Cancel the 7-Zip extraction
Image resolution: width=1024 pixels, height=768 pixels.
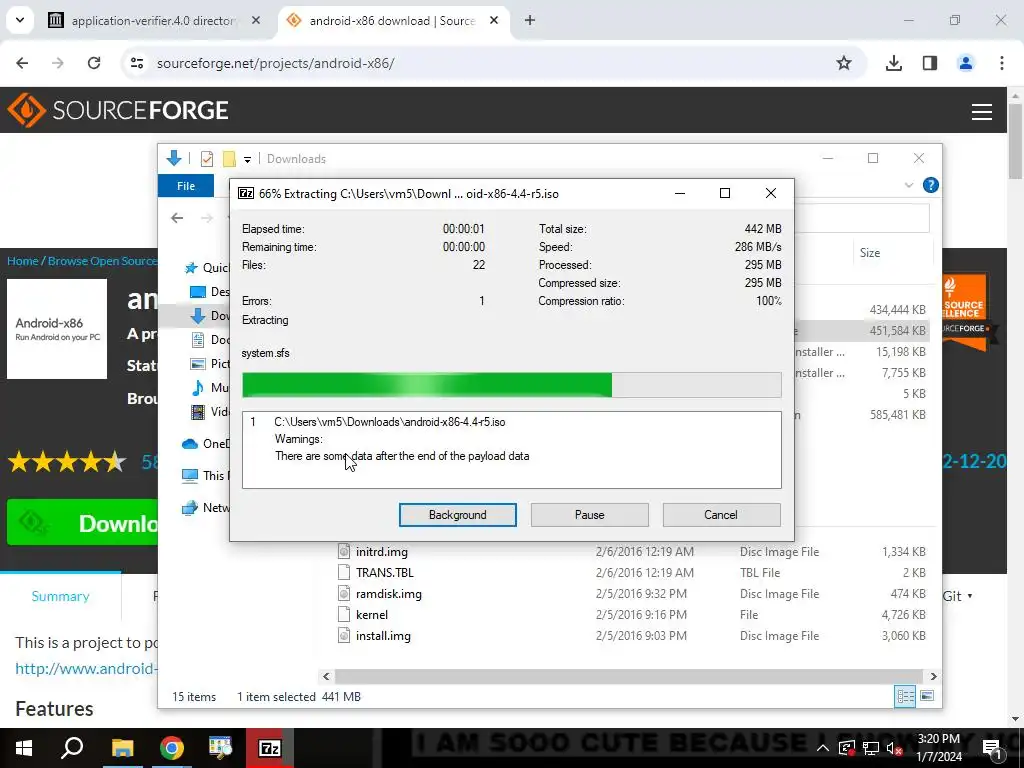click(x=721, y=515)
